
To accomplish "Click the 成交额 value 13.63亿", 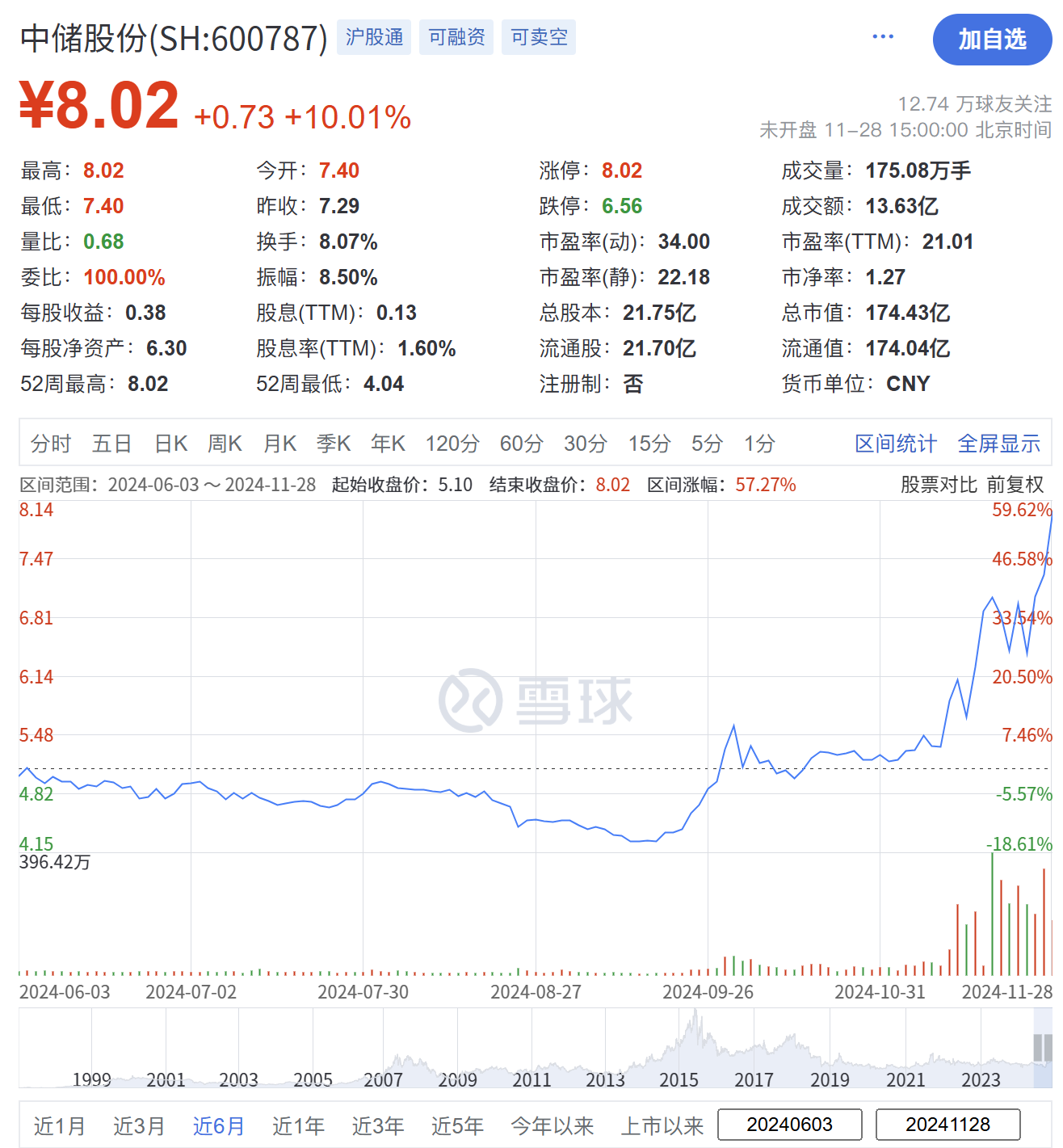I will (901, 206).
